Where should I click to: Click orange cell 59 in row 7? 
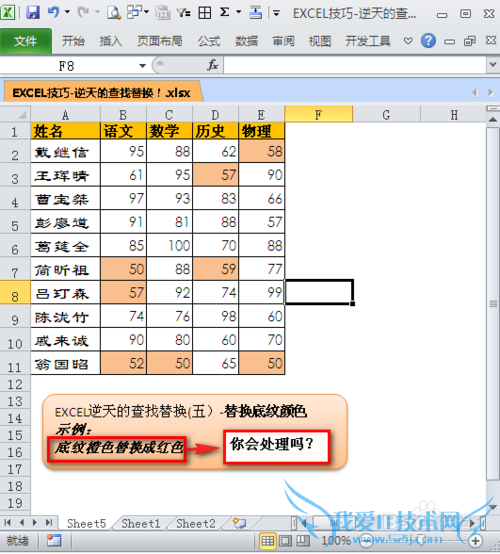[x=216, y=269]
